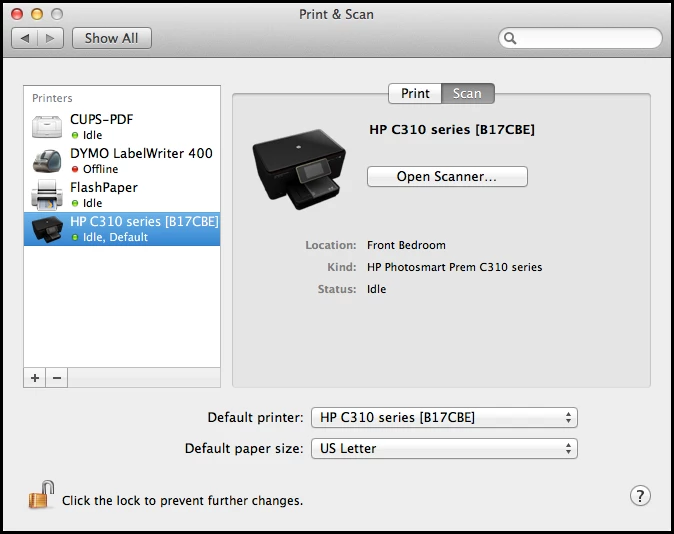674x534 pixels.
Task: Minimize the window with the yellow button
Action: [x=37, y=14]
